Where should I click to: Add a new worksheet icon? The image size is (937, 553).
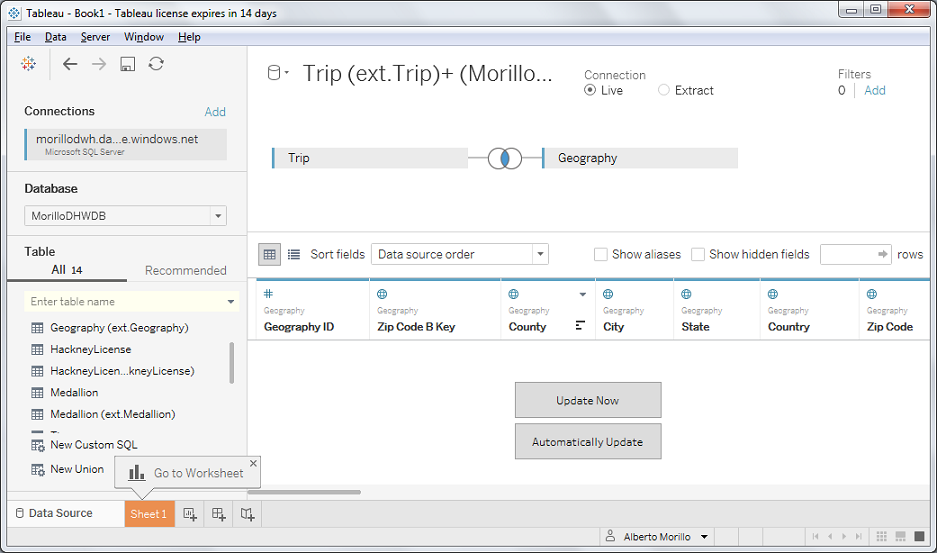coord(190,514)
